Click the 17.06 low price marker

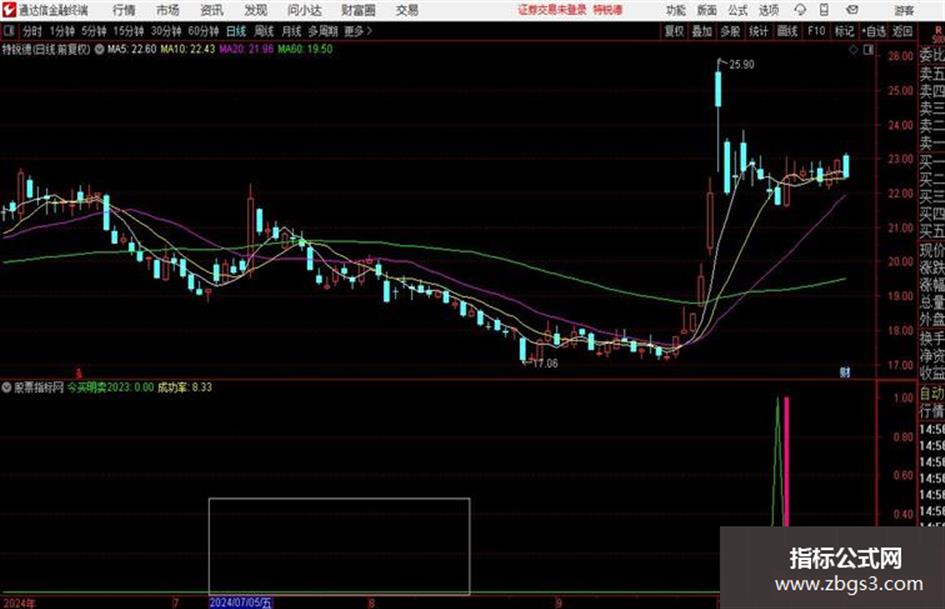(545, 364)
